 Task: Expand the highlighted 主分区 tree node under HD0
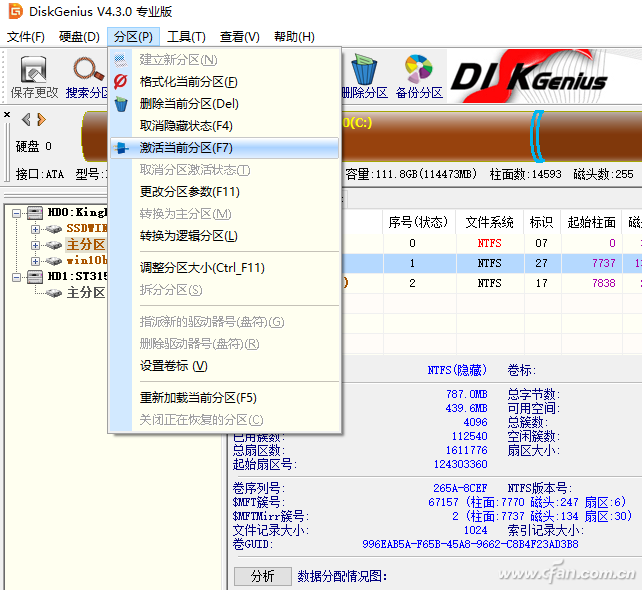(x=36, y=245)
